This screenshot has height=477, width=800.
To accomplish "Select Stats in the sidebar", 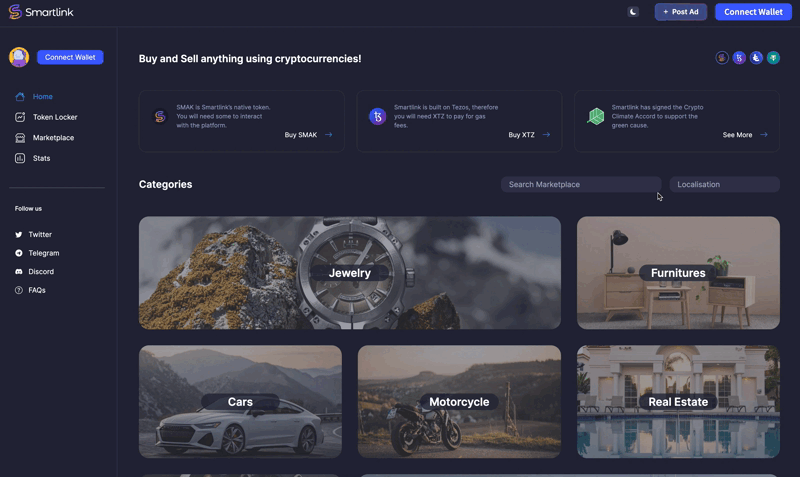I will [x=41, y=158].
